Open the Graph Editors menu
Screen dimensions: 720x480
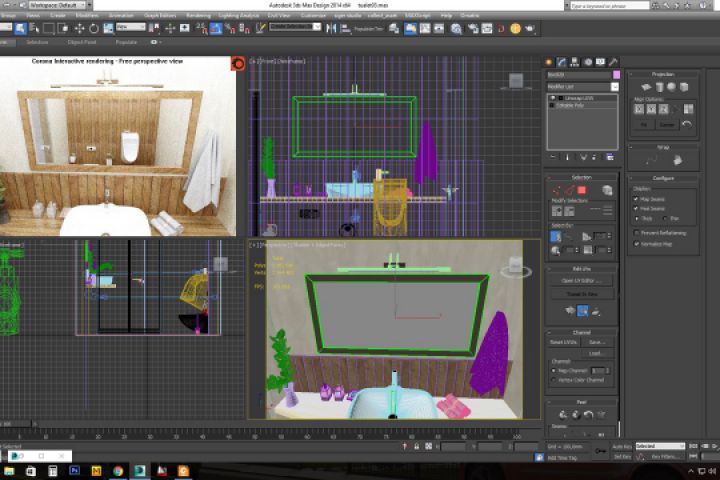(x=160, y=16)
